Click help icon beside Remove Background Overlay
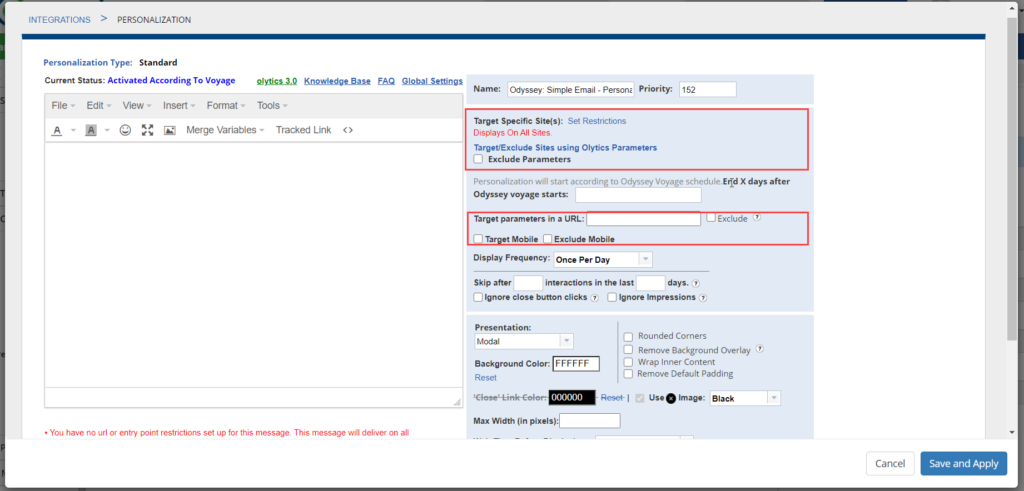Screen dimensions: 1024x491 coord(760,349)
